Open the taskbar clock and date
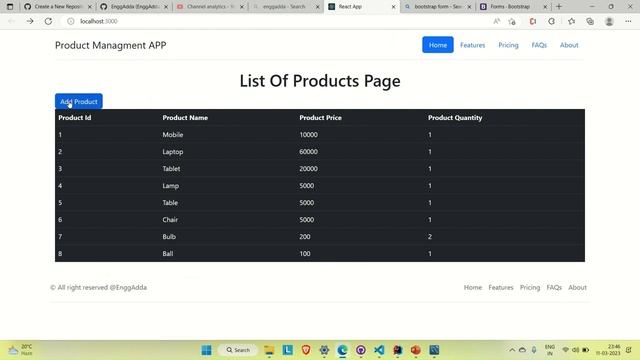This screenshot has width=640, height=360. (x=608, y=350)
